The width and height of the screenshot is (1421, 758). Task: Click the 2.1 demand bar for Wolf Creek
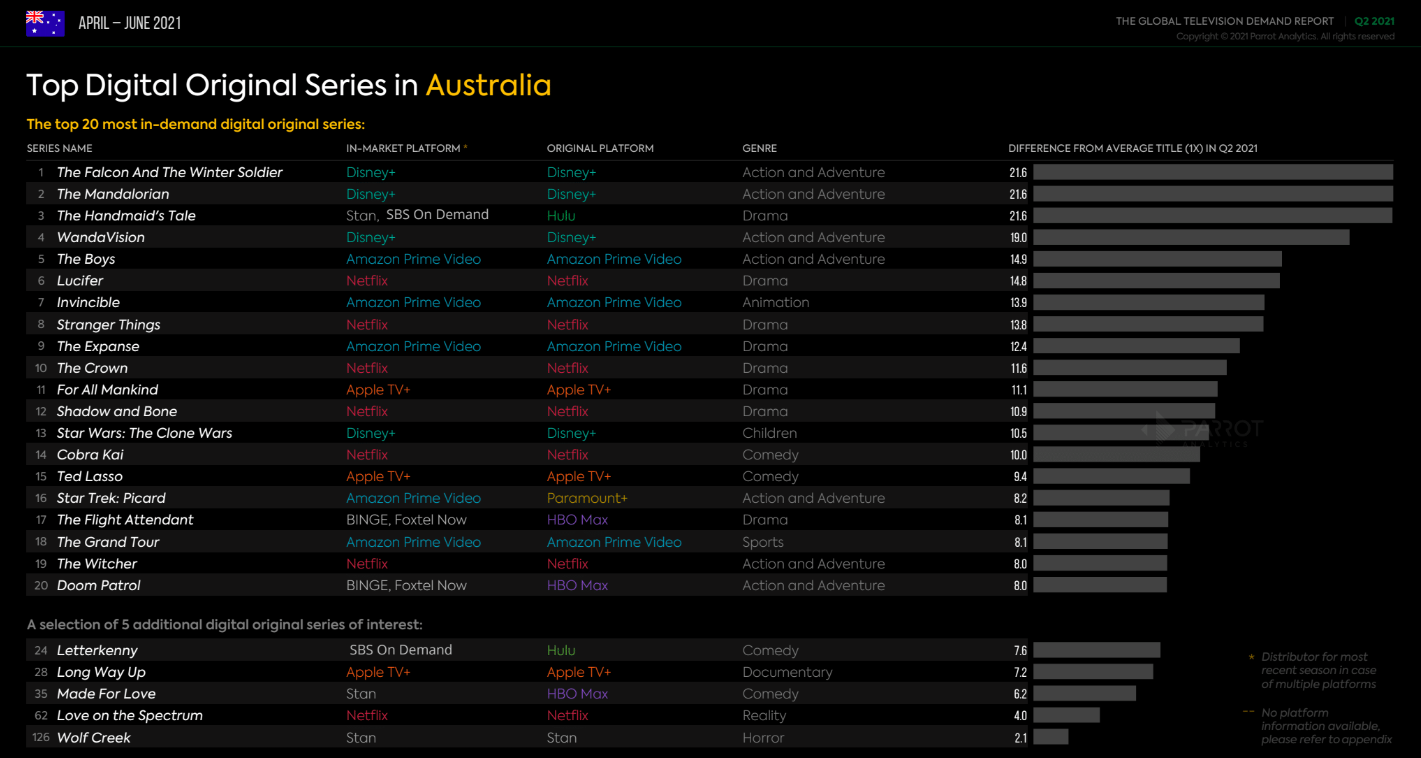(1051, 737)
